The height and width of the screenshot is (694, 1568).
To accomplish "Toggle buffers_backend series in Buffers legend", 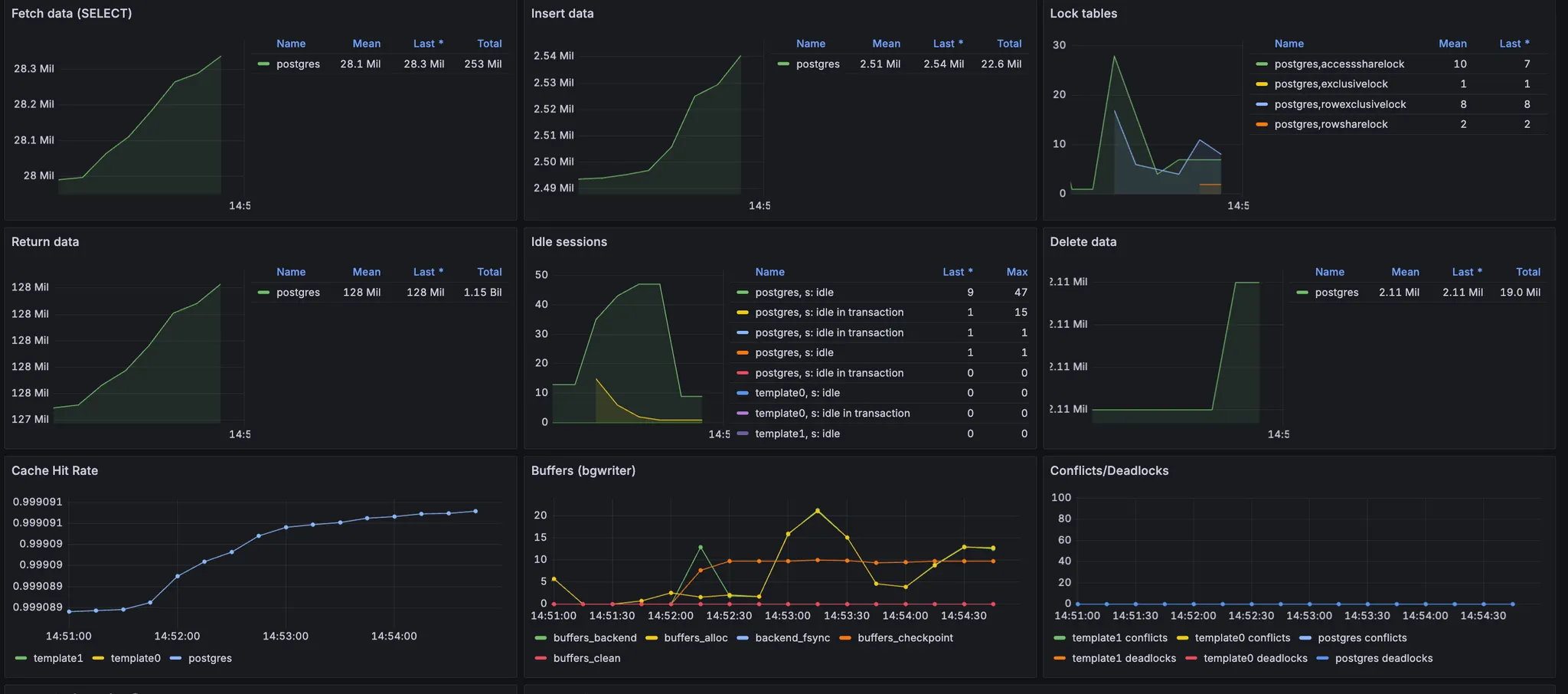I will [595, 637].
